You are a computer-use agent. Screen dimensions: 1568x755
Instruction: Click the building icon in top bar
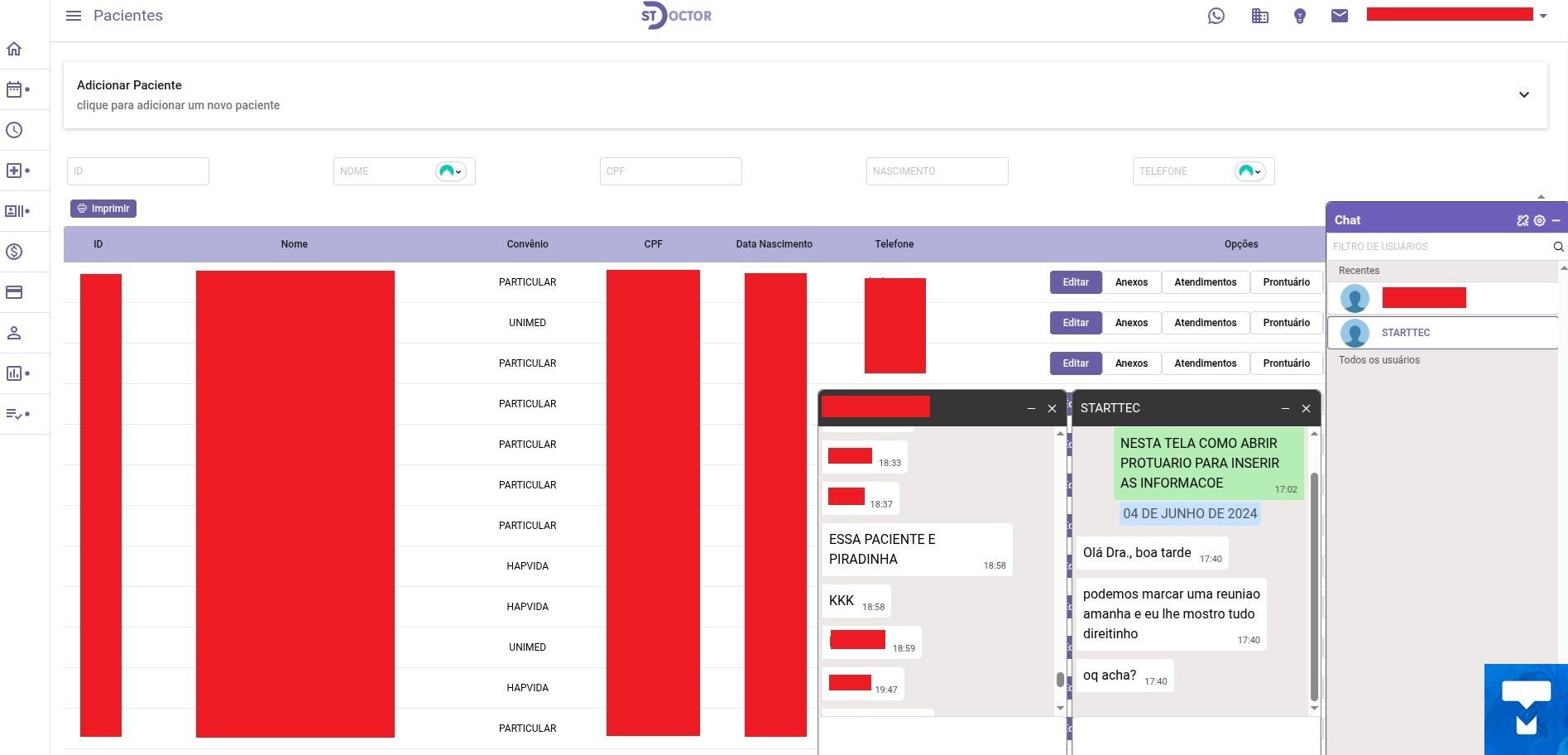tap(1259, 16)
